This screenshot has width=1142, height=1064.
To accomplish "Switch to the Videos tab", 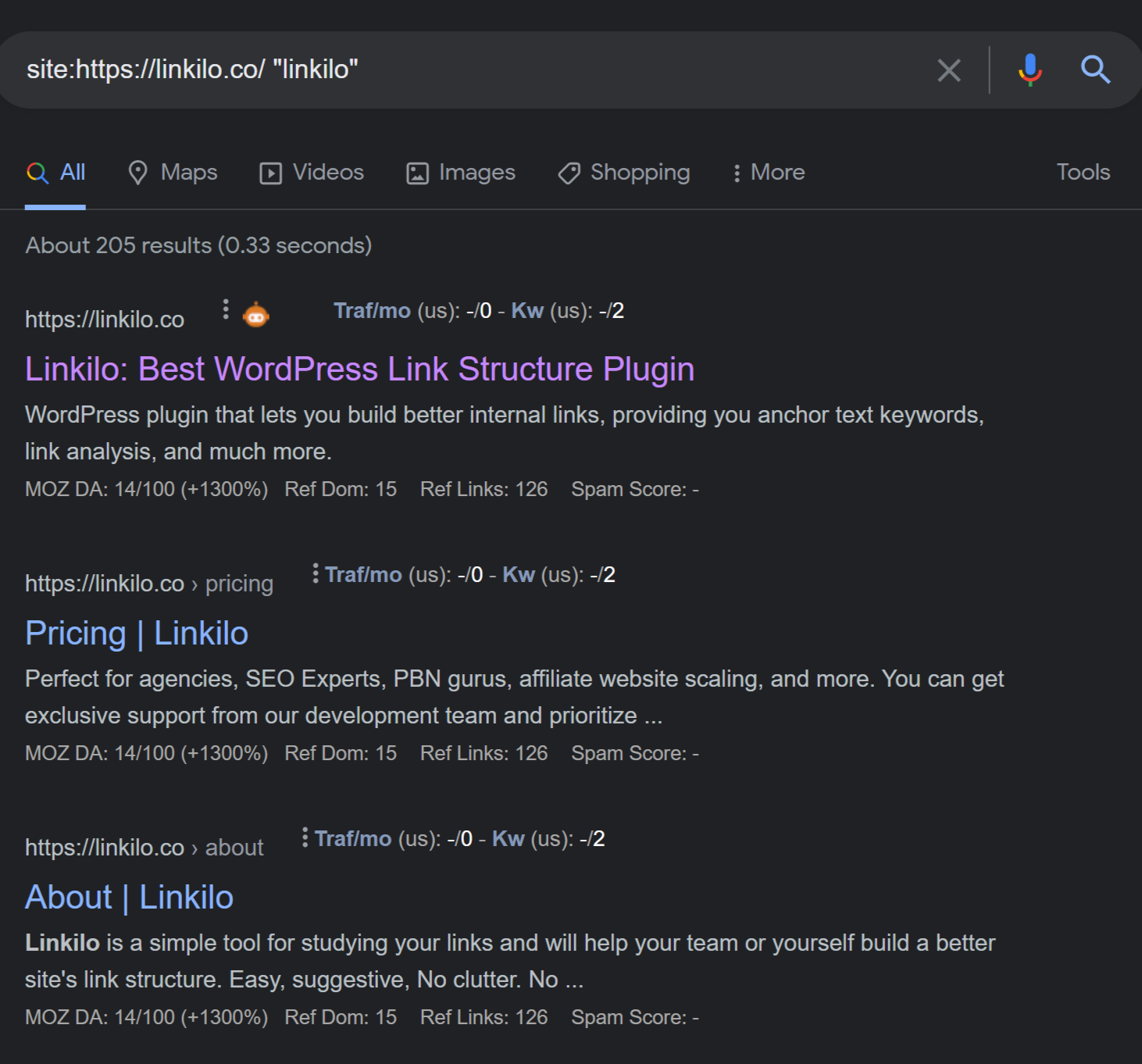I will coord(312,173).
